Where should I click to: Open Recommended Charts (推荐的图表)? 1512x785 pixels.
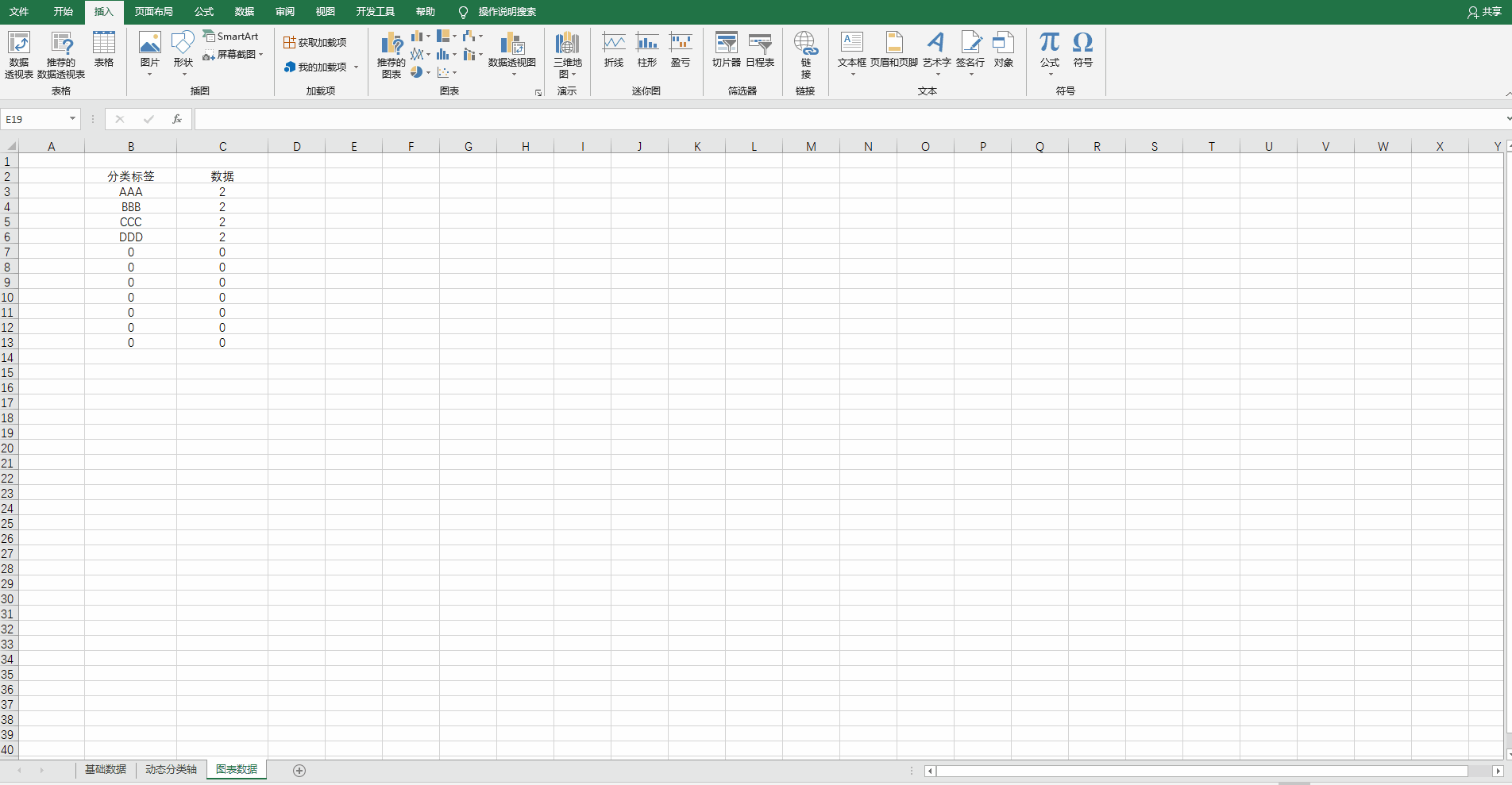(x=391, y=55)
